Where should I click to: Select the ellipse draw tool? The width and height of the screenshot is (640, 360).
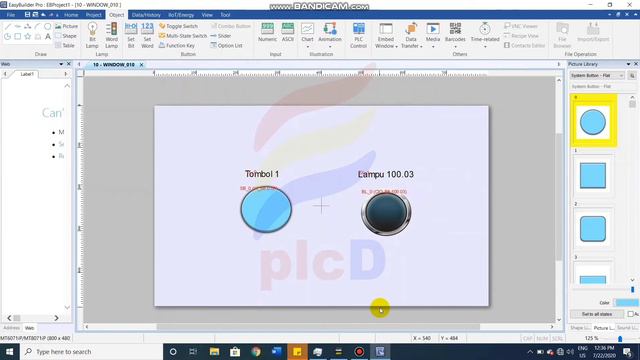pyautogui.click(x=48, y=26)
